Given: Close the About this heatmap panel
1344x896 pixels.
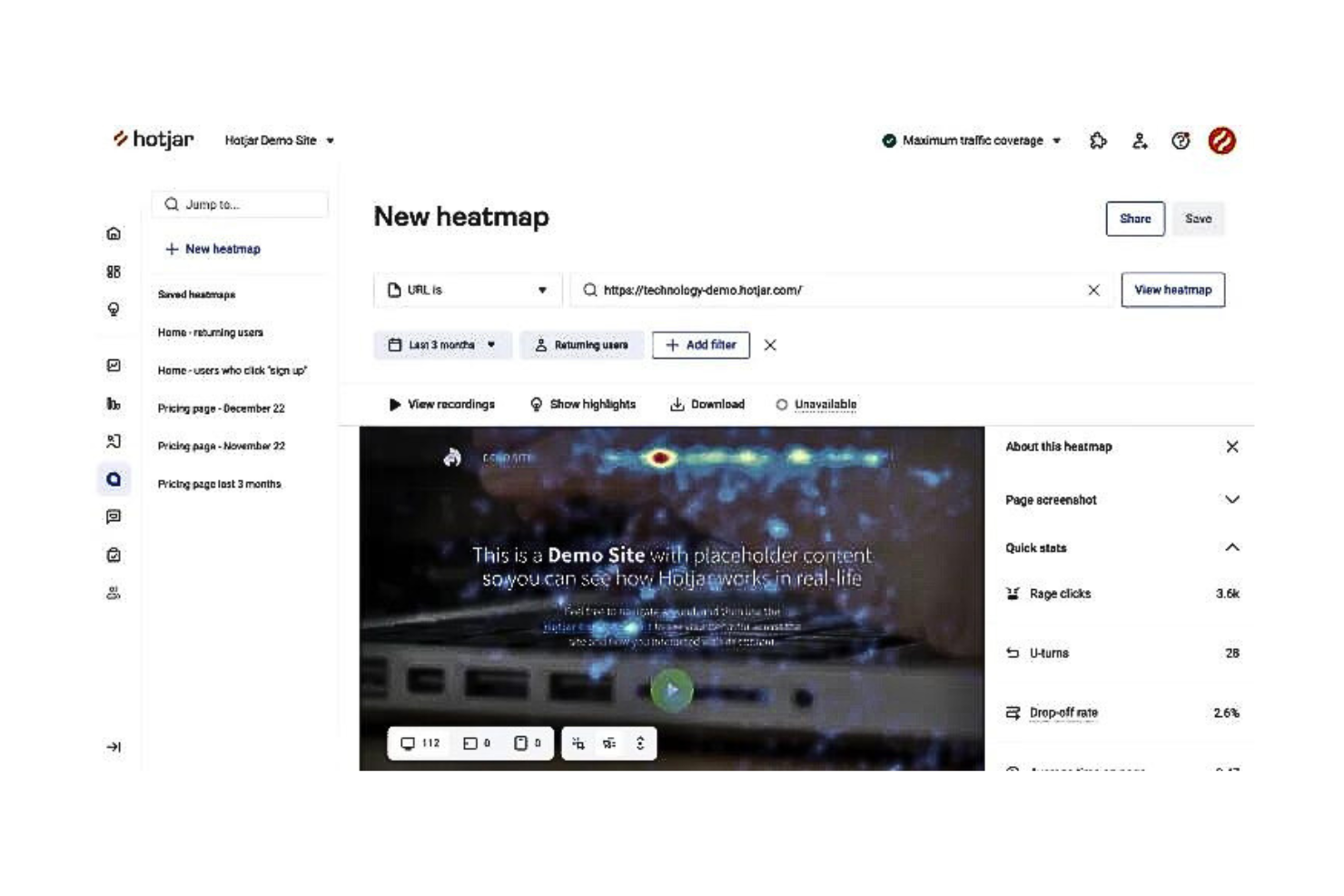Looking at the screenshot, I should click(x=1232, y=447).
